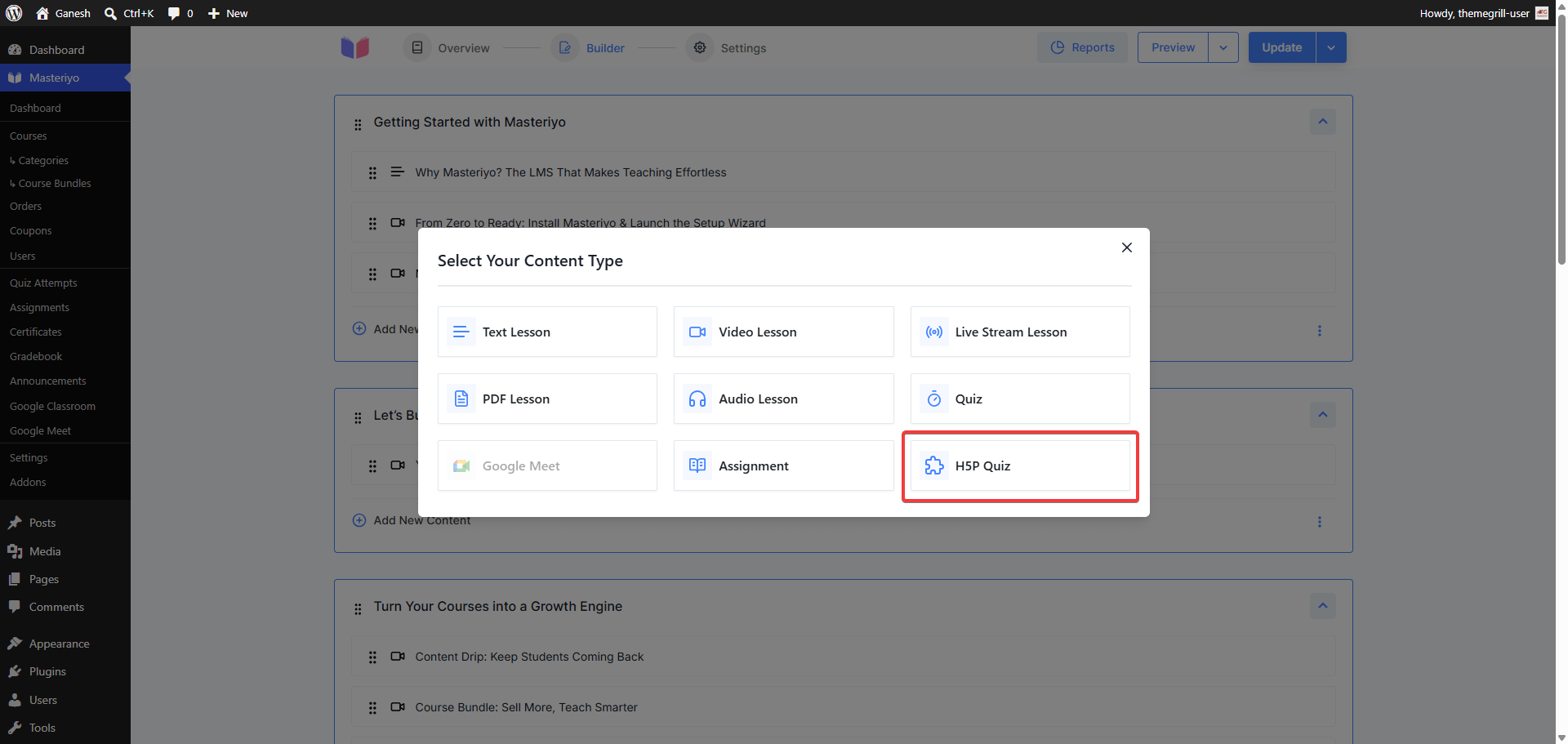Open the Ganesh site home link
The width and height of the screenshot is (1568, 744).
(x=64, y=13)
